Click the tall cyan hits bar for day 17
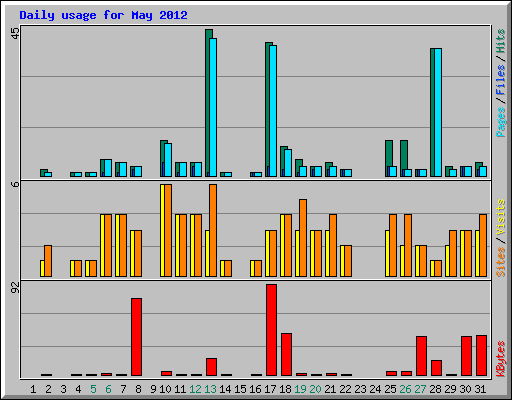Screen dimensions: 512x400 273,111
